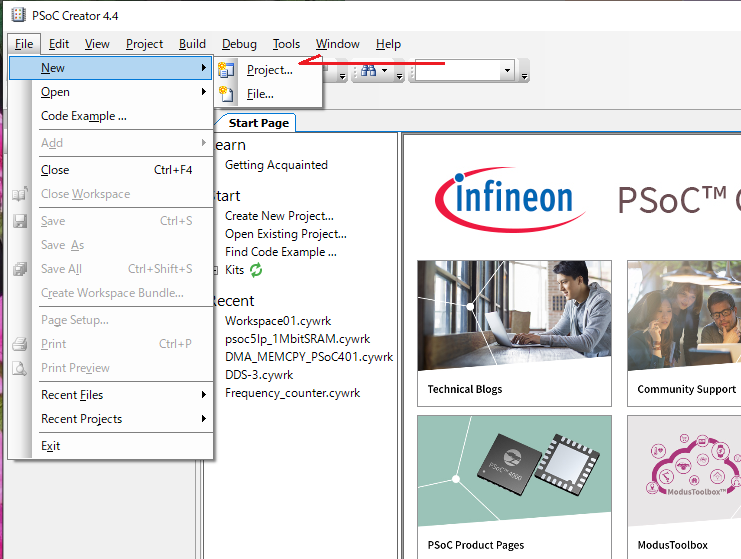Image resolution: width=741 pixels, height=559 pixels.
Task: Expand the New submenu arrow
Action: click(x=204, y=68)
